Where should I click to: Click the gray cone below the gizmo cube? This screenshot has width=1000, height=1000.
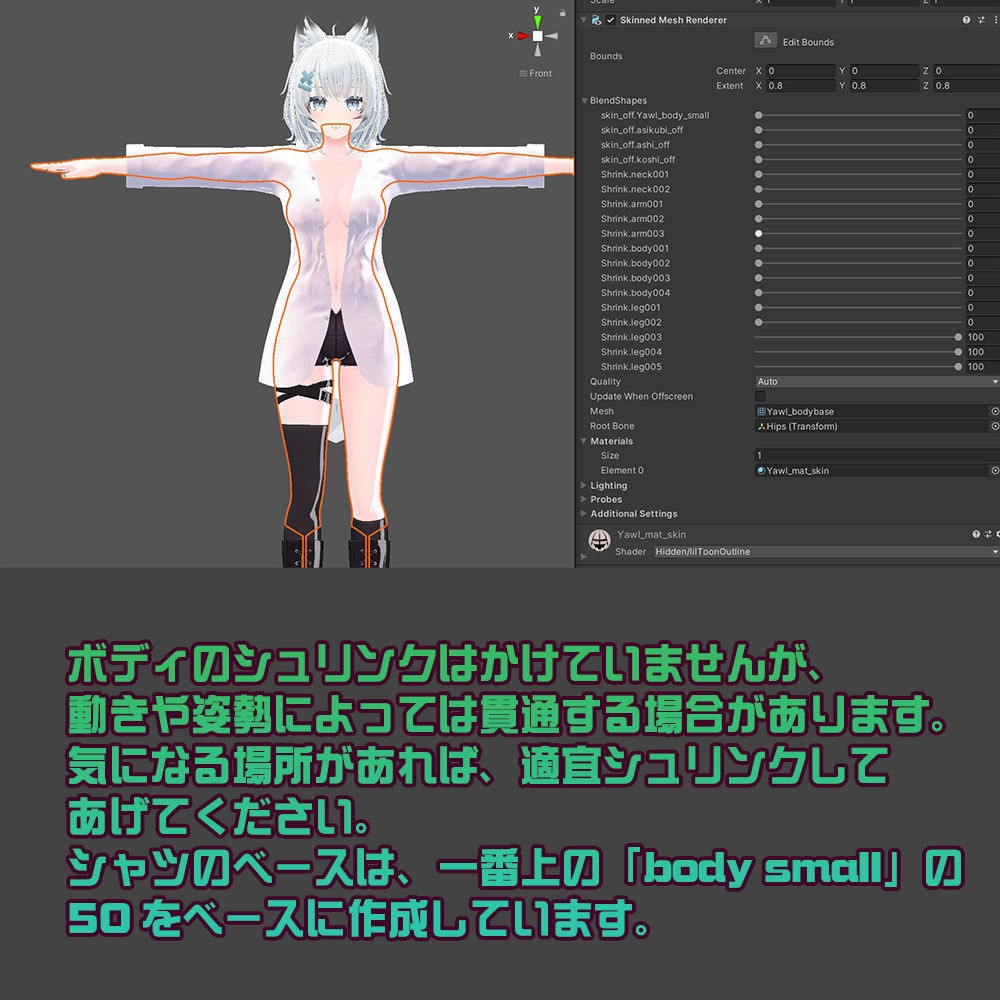pos(538,49)
